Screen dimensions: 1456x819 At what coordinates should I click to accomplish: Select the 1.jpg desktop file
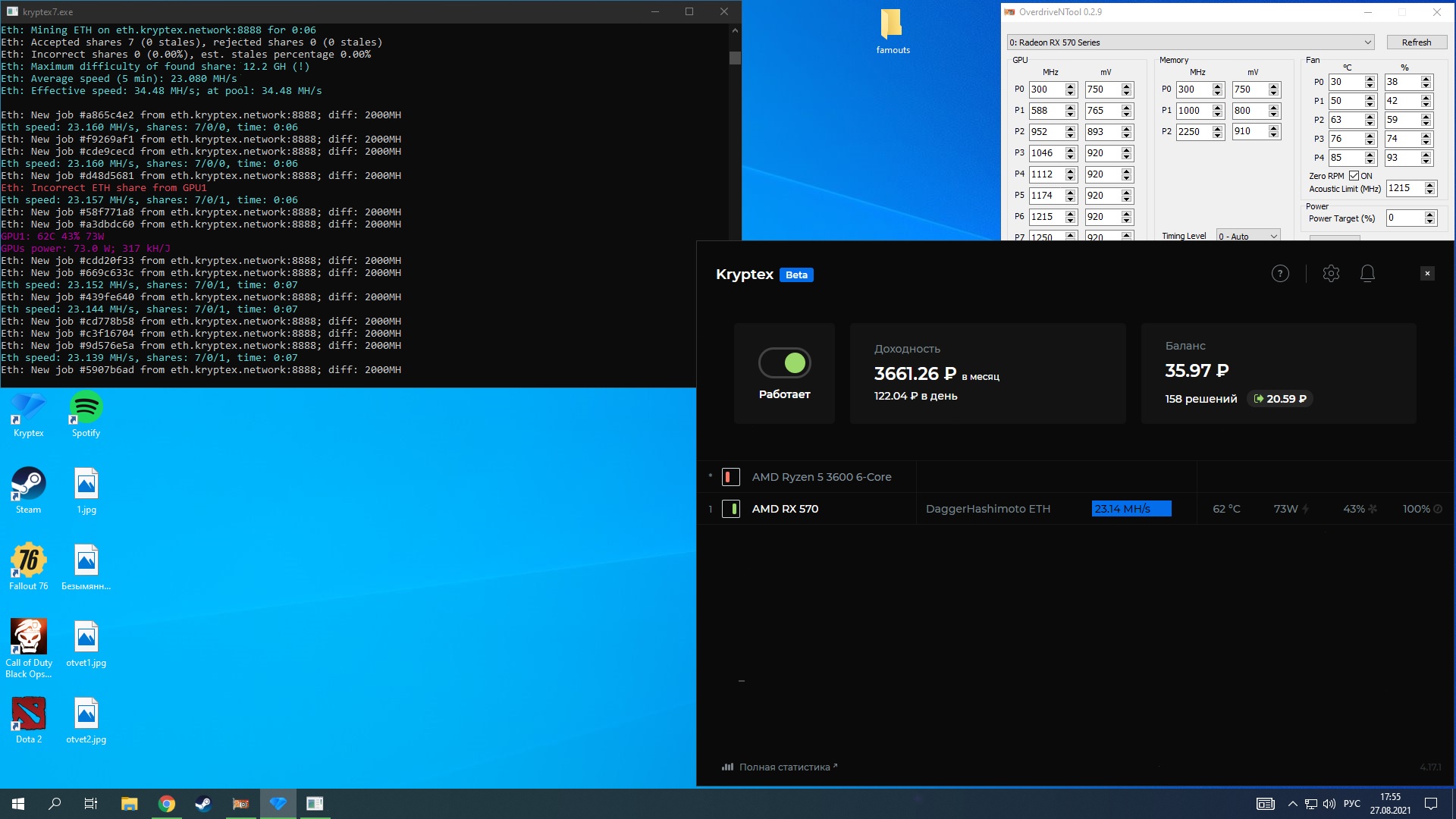(x=86, y=491)
